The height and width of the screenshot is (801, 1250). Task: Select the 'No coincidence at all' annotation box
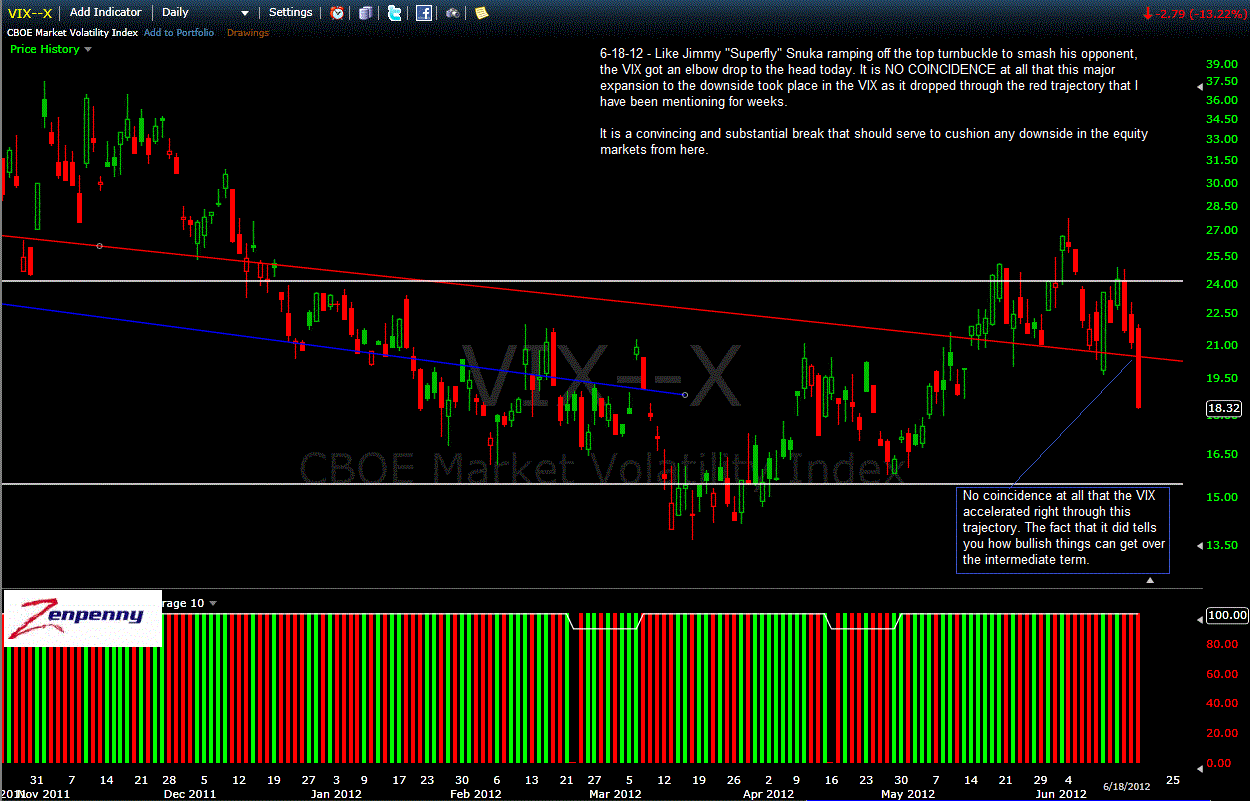[1062, 529]
